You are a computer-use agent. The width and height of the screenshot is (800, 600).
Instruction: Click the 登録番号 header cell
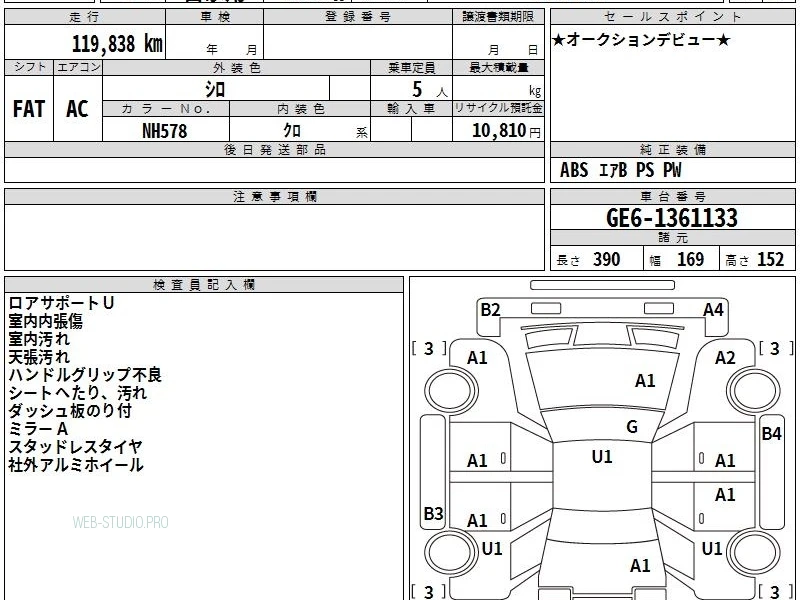[358, 17]
